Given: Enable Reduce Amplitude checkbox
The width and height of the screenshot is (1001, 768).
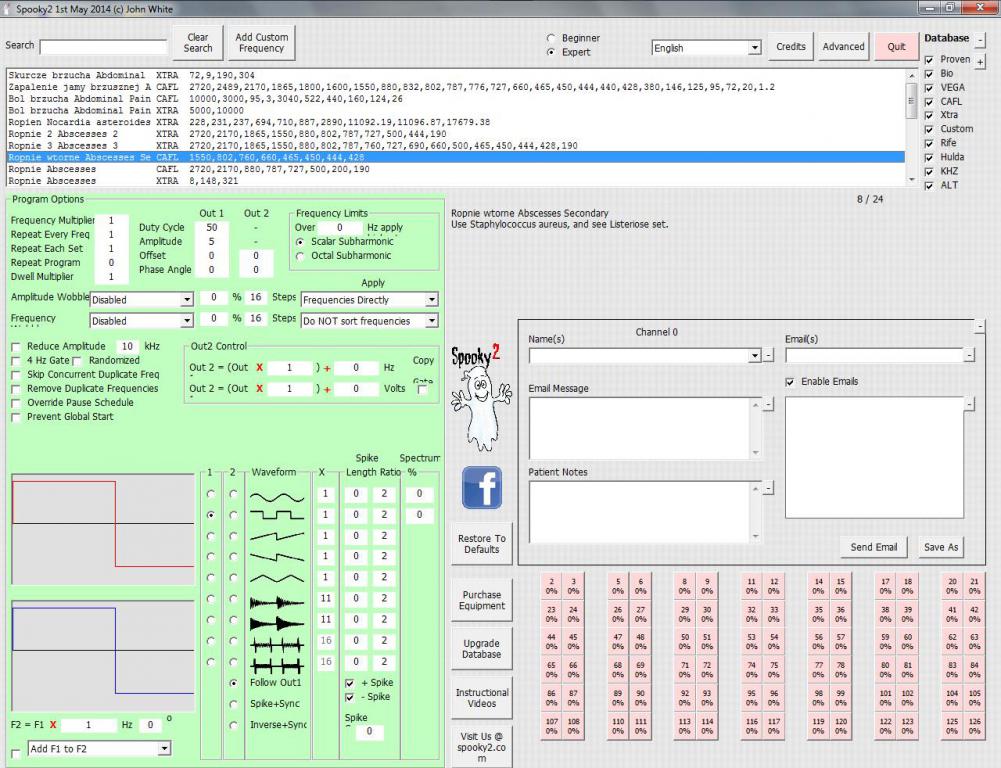Looking at the screenshot, I should [16, 347].
